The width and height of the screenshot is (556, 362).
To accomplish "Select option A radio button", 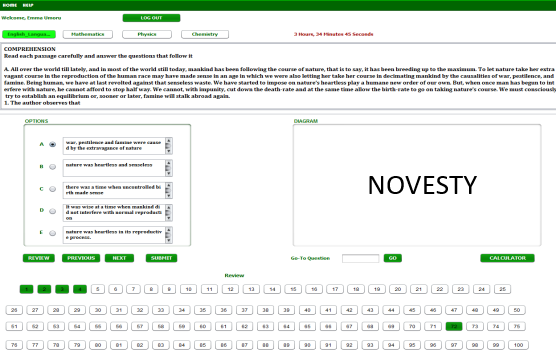I will [x=52, y=144].
